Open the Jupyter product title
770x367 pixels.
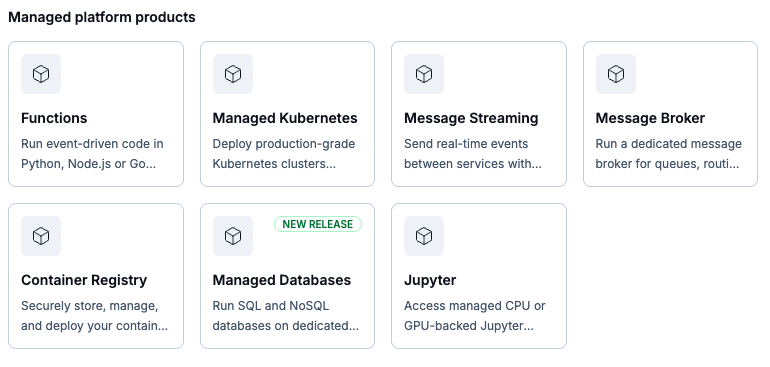(x=430, y=281)
